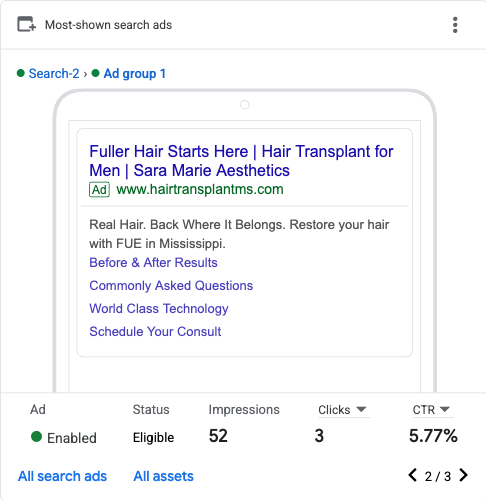Open the Clicks metric dropdown
Screen dimensions: 486x500
click(344, 410)
